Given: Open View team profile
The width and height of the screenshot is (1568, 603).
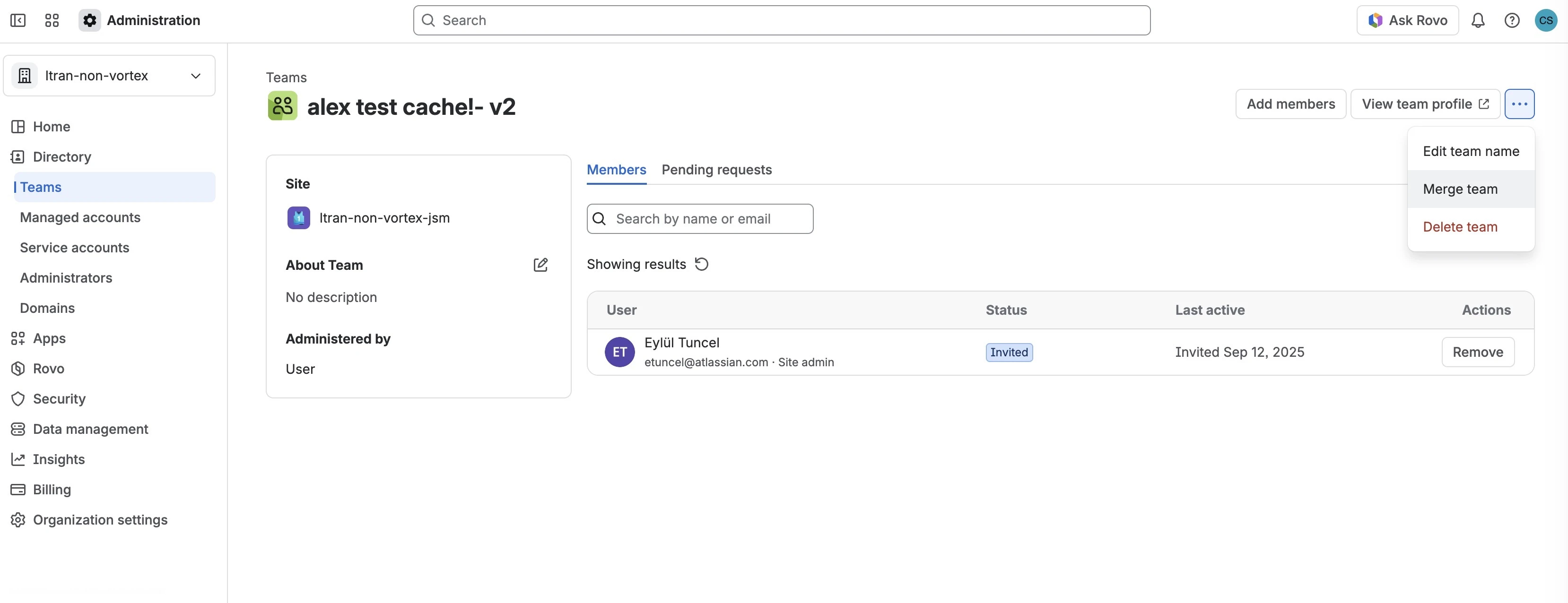Looking at the screenshot, I should (x=1425, y=104).
